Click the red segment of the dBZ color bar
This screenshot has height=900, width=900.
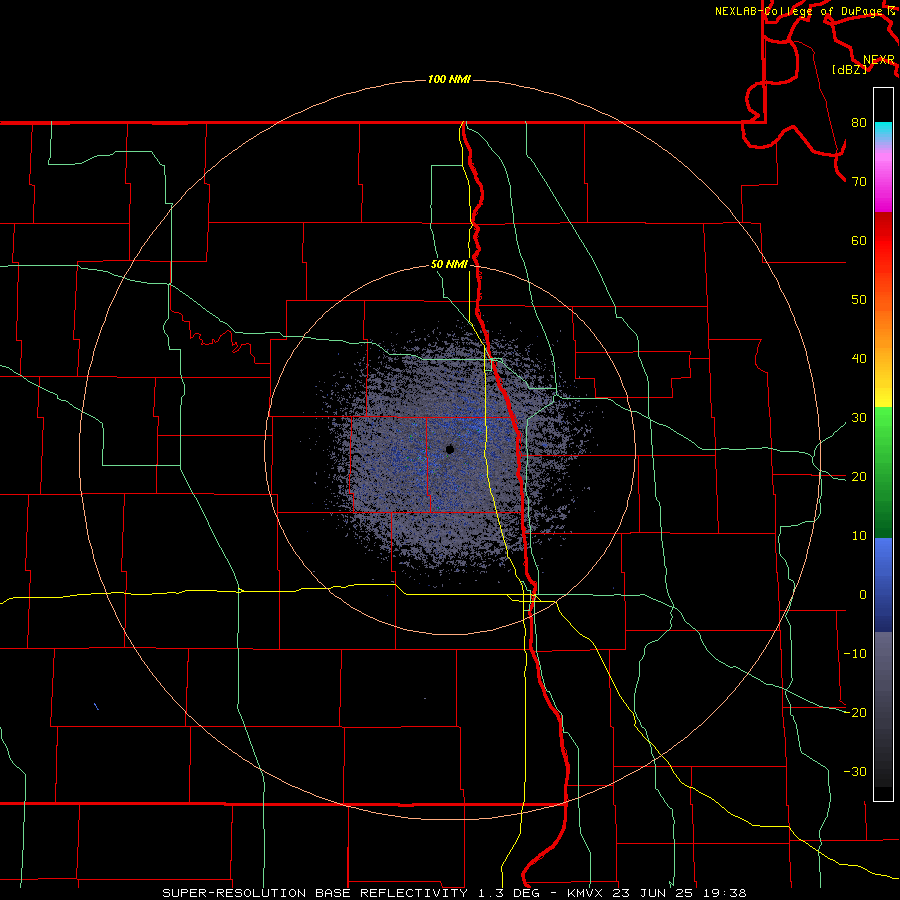[883, 241]
